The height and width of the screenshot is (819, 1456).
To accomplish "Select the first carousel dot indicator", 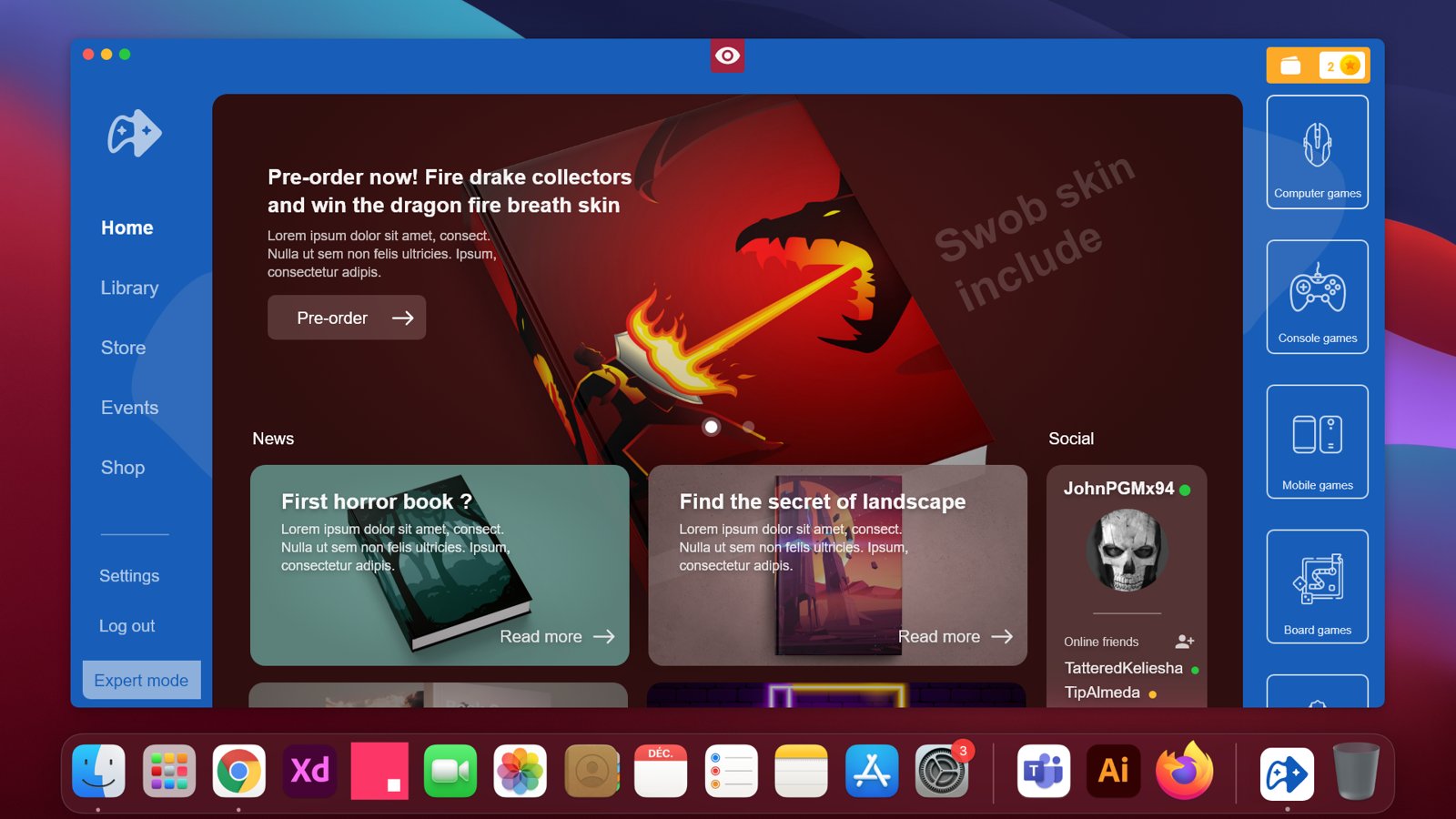I will click(712, 427).
